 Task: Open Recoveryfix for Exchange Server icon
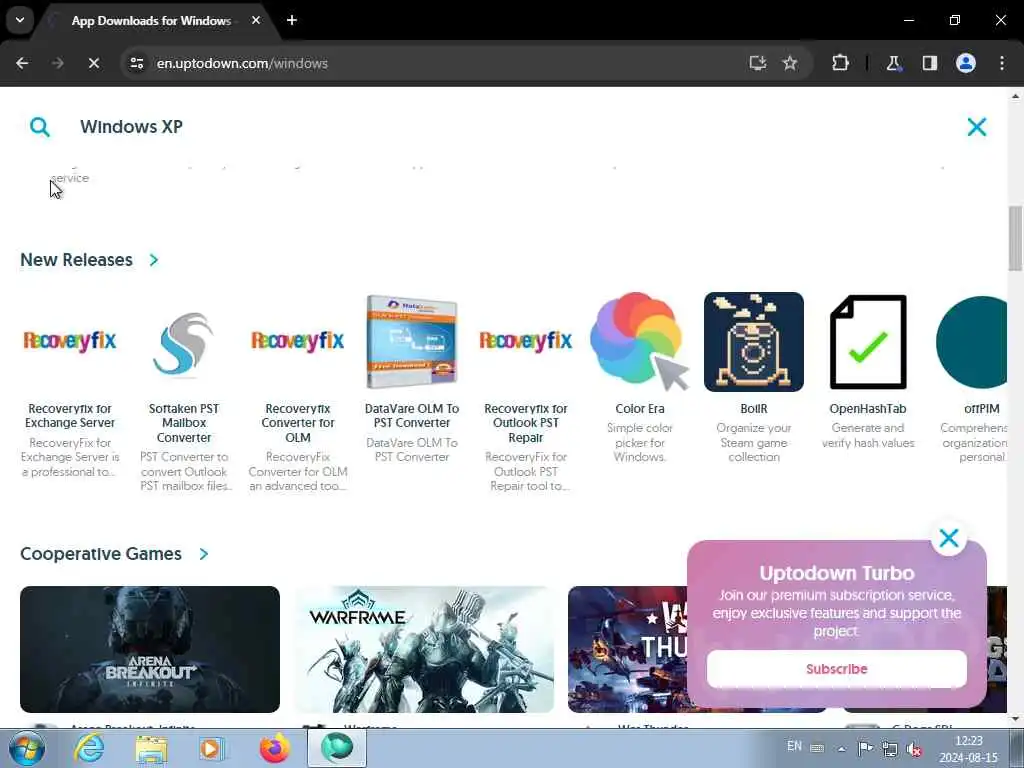(x=70, y=341)
